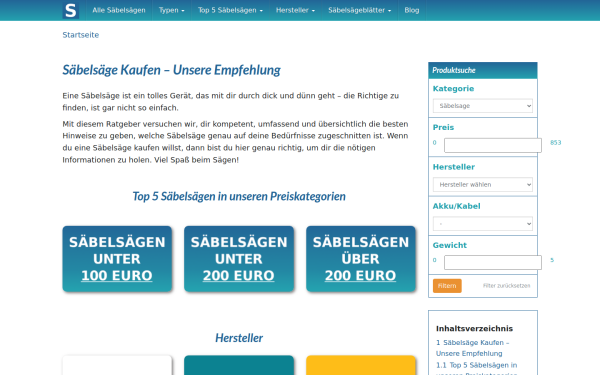Click the teal manufacturer card
The image size is (600, 375).
tap(239, 365)
